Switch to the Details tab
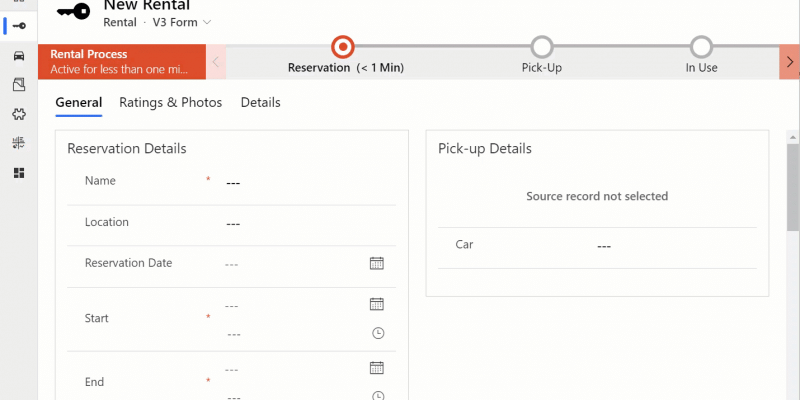This screenshot has height=400, width=800. (x=261, y=103)
